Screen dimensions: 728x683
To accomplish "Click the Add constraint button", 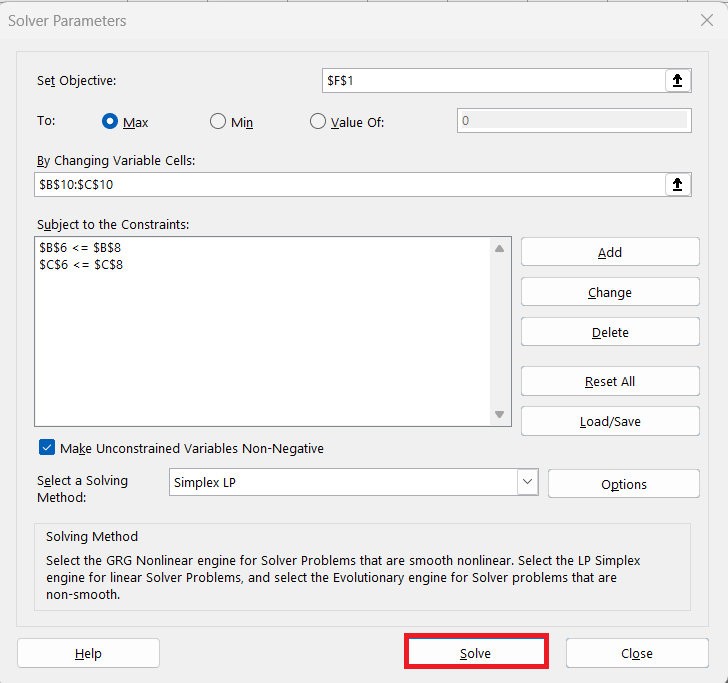I will pyautogui.click(x=610, y=252).
